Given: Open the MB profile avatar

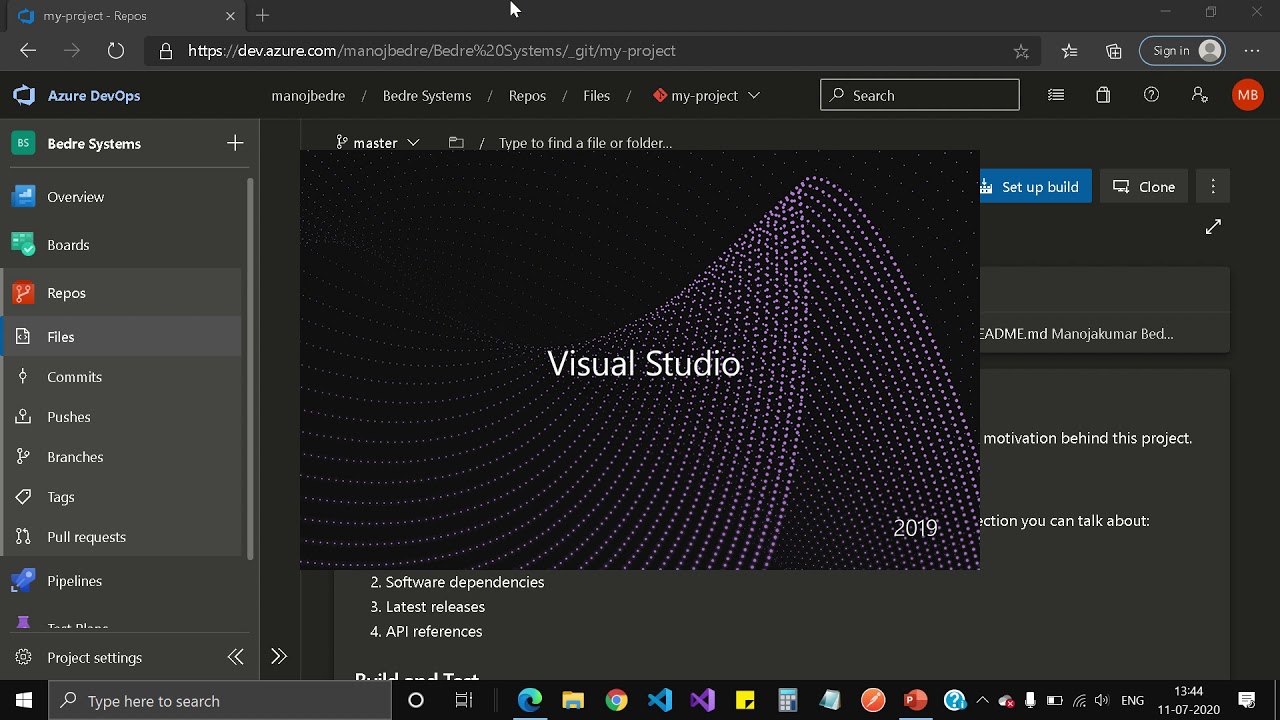Looking at the screenshot, I should point(1248,95).
